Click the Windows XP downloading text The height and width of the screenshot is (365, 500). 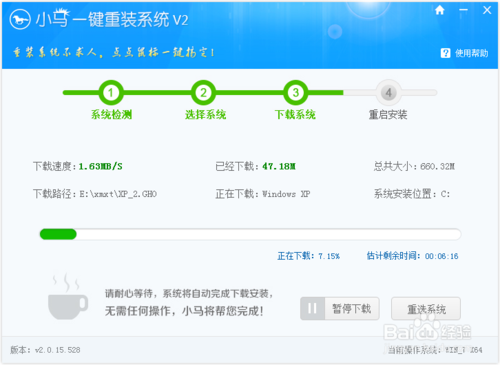(286, 194)
